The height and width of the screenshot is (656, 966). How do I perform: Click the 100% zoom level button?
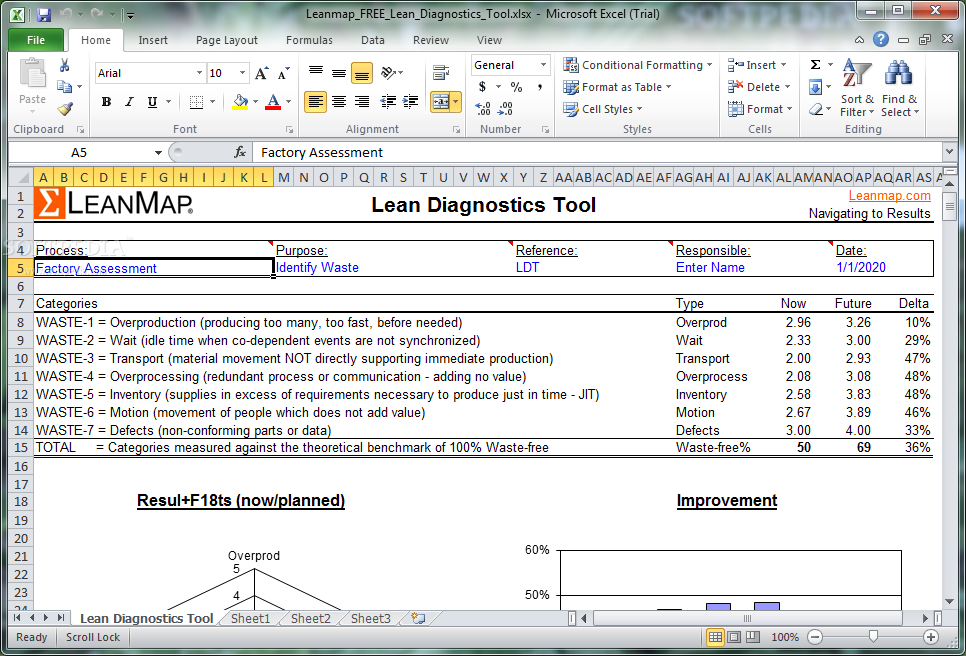[x=785, y=637]
